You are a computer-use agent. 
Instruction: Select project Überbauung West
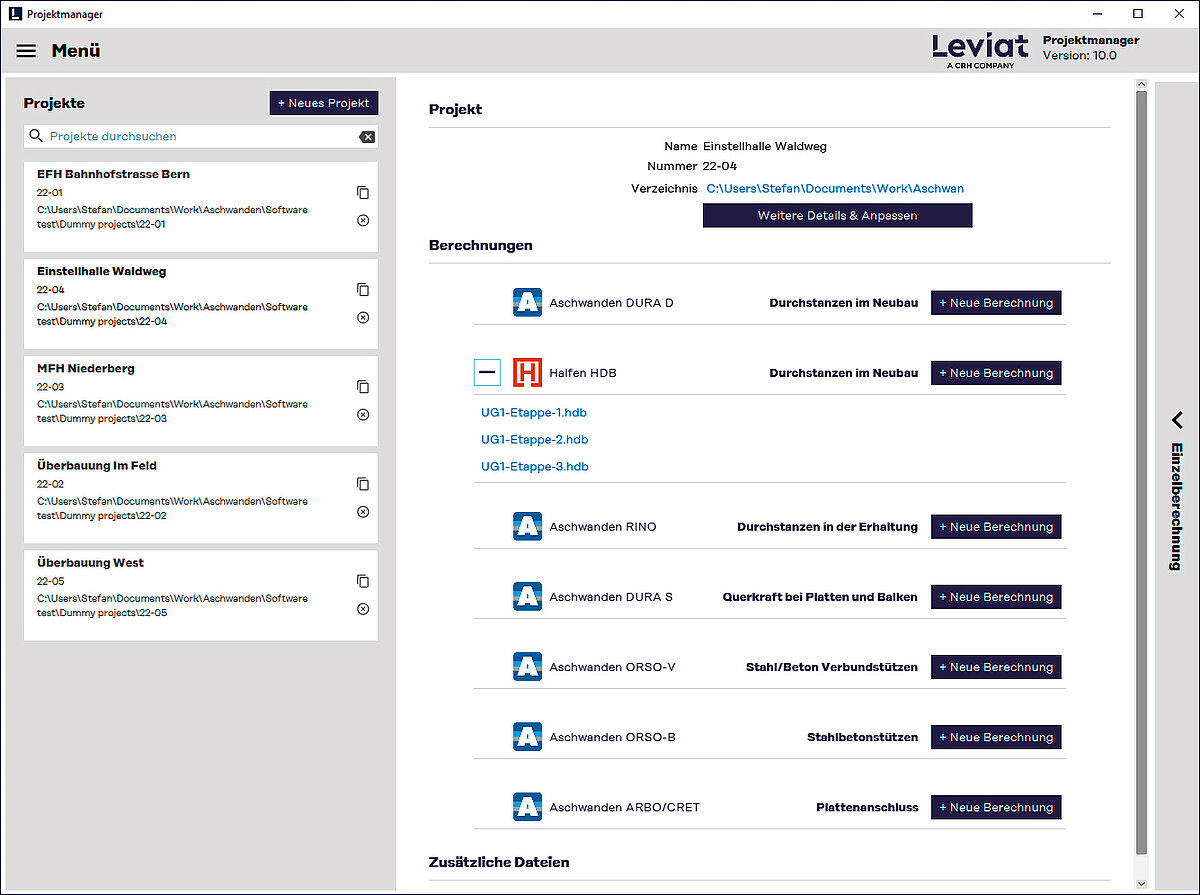pos(200,595)
